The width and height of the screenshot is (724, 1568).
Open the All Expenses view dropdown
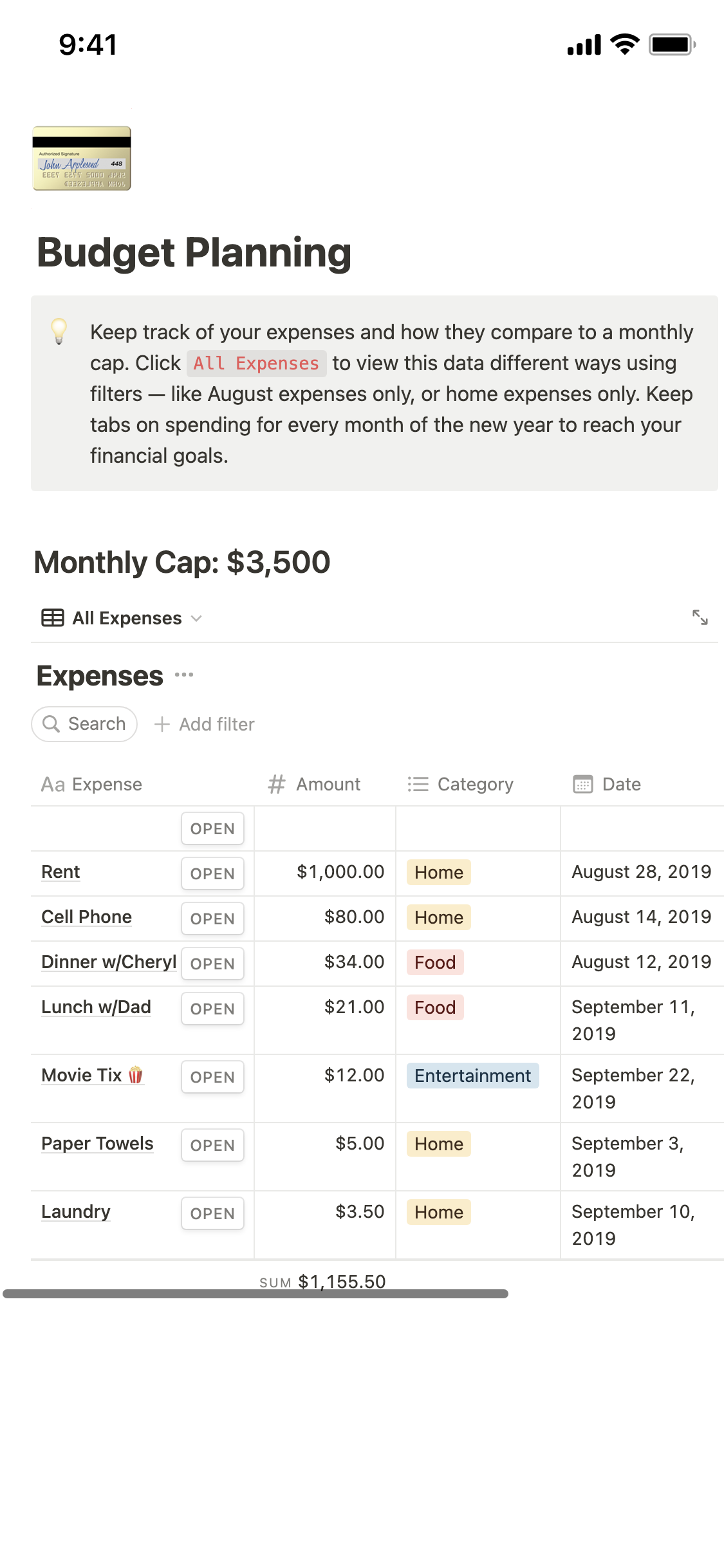196,617
